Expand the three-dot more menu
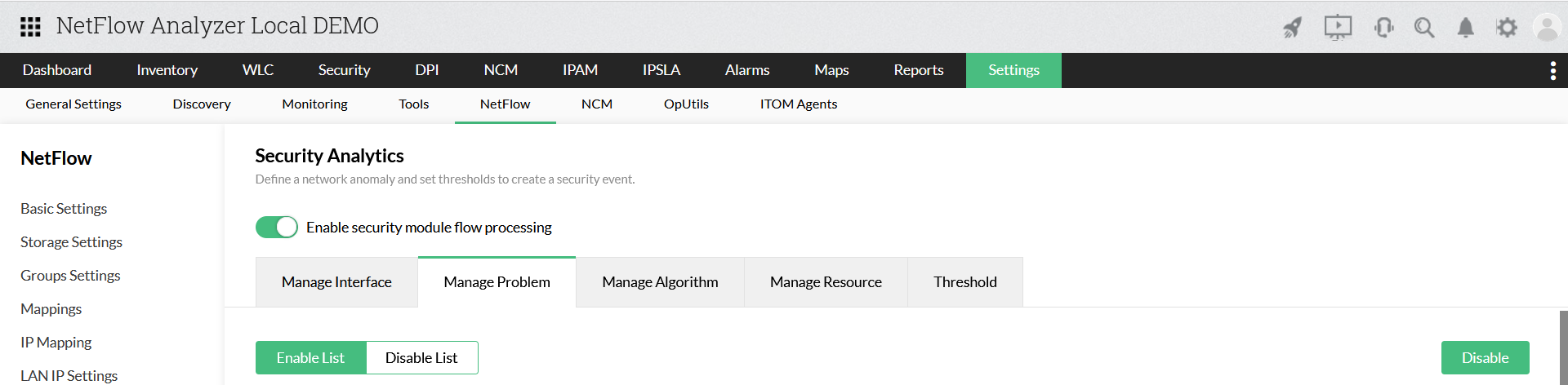Screen dimensions: 1568x385 pyautogui.click(x=1552, y=71)
